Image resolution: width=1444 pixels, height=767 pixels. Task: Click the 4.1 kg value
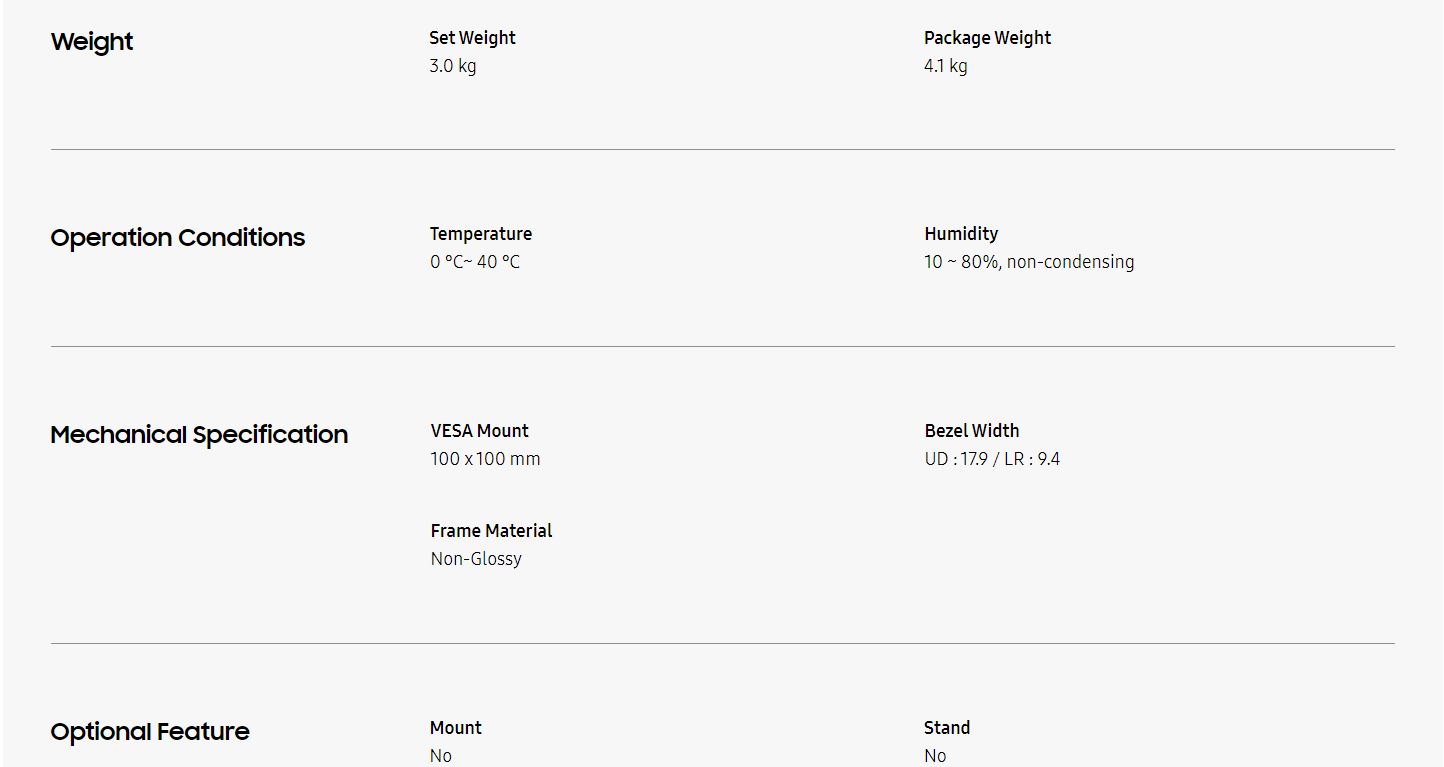tap(945, 66)
